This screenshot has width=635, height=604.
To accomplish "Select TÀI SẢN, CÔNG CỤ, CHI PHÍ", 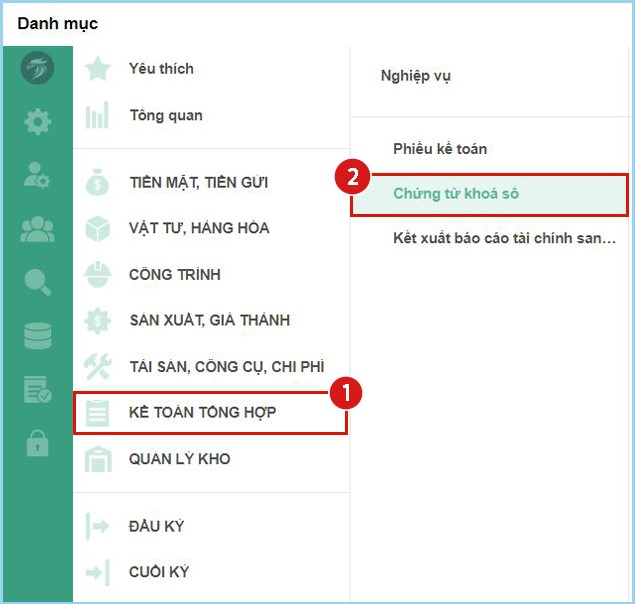I will coord(226,367).
